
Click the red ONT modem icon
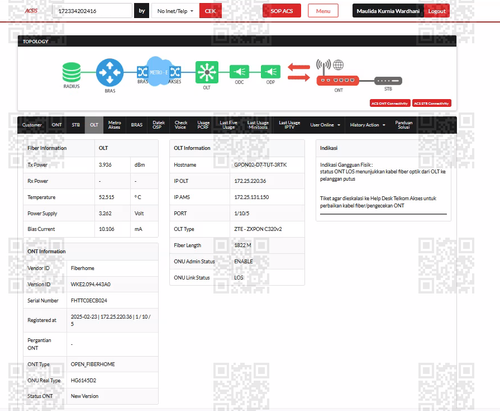click(x=338, y=81)
